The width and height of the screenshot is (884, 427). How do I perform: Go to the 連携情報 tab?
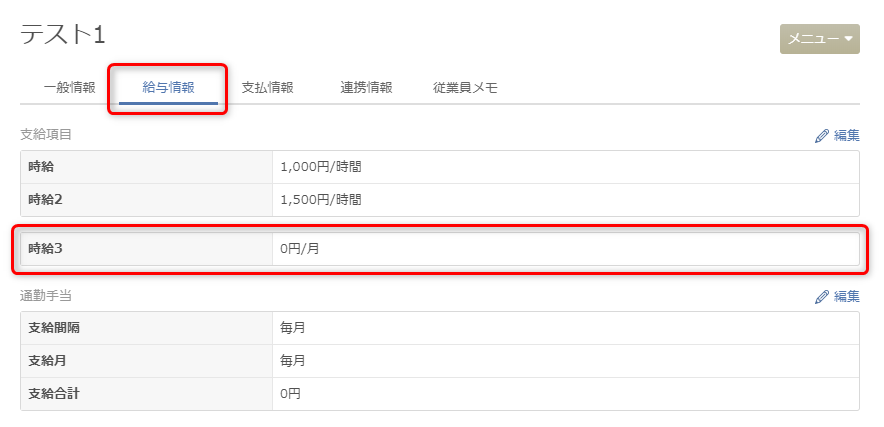[366, 88]
